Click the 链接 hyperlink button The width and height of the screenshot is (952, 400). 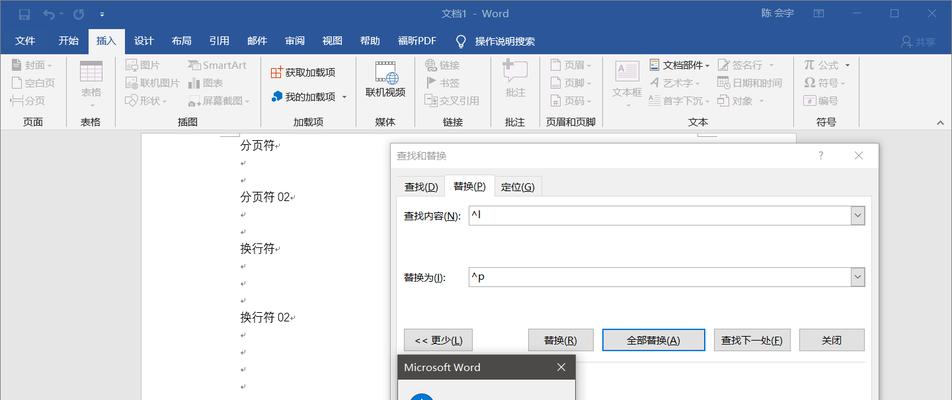[442, 65]
